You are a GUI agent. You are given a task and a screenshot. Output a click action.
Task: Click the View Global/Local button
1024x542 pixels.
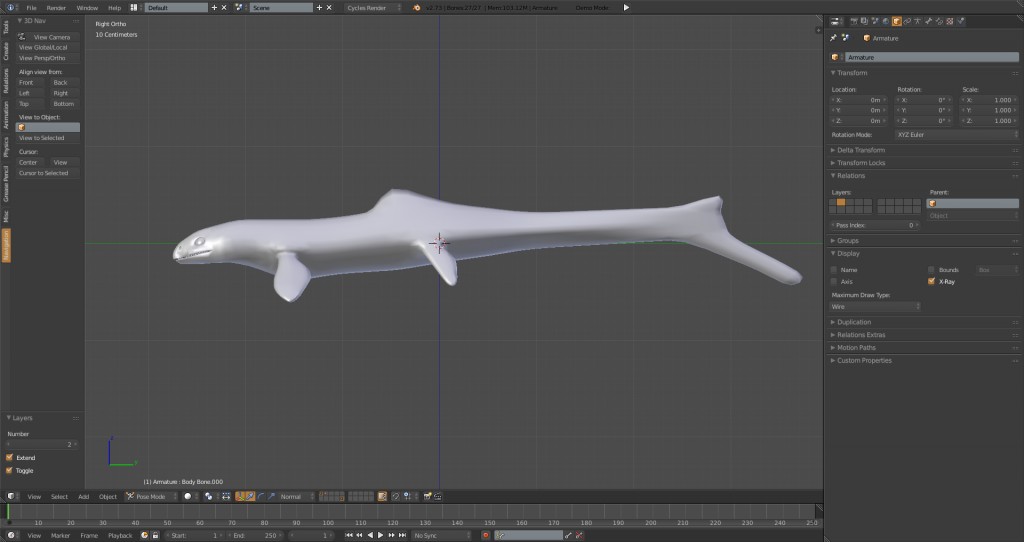(x=48, y=48)
